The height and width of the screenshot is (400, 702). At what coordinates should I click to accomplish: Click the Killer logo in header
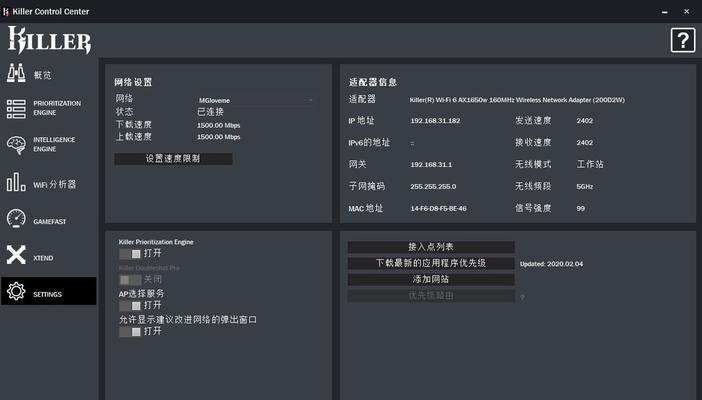tap(49, 40)
